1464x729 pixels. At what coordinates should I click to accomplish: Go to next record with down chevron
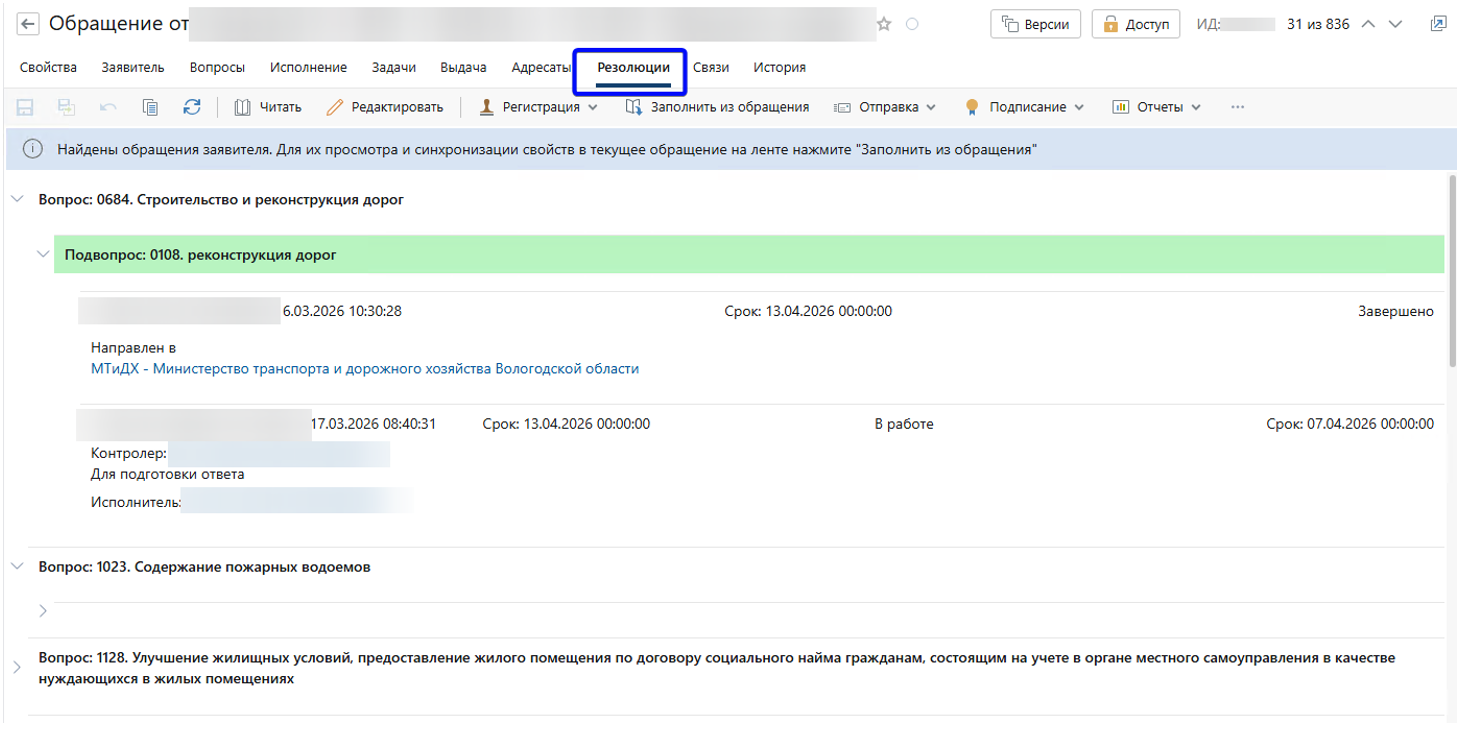tap(1396, 24)
